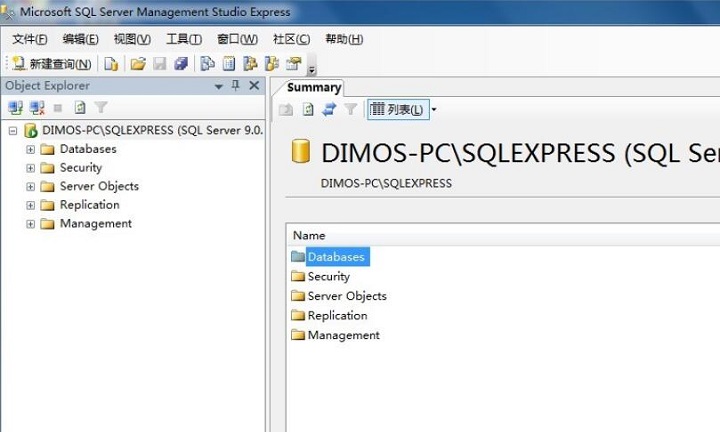720x432 pixels.
Task: Expand the Security tree node
Action: pos(30,168)
